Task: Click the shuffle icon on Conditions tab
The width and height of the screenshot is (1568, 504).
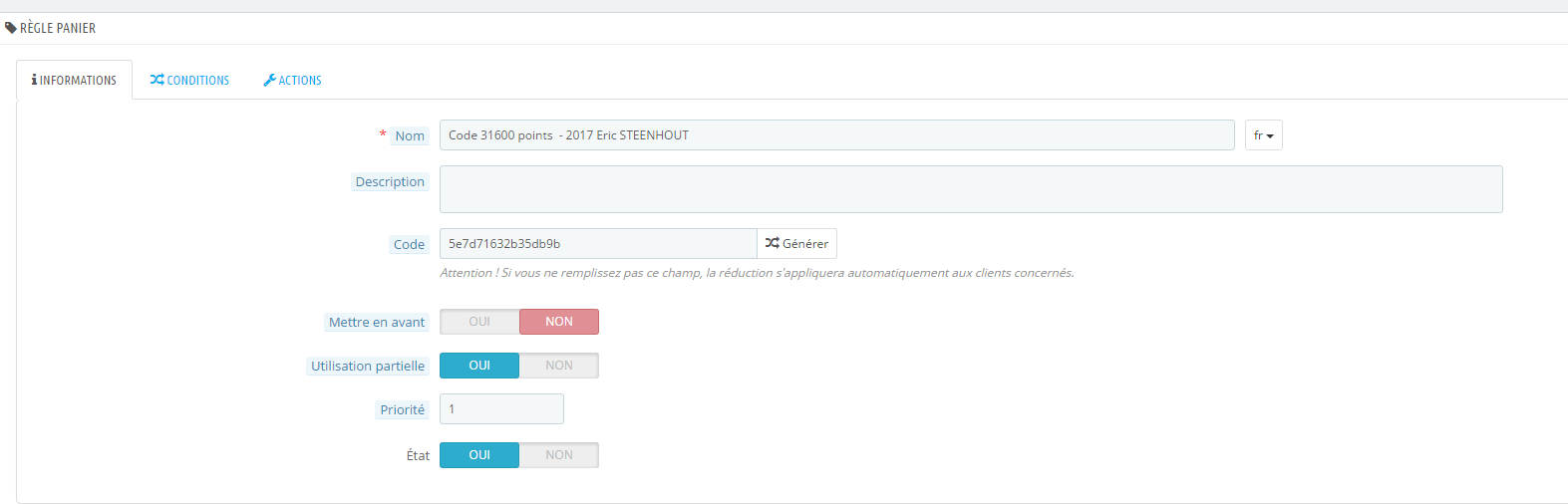Action: [157, 80]
